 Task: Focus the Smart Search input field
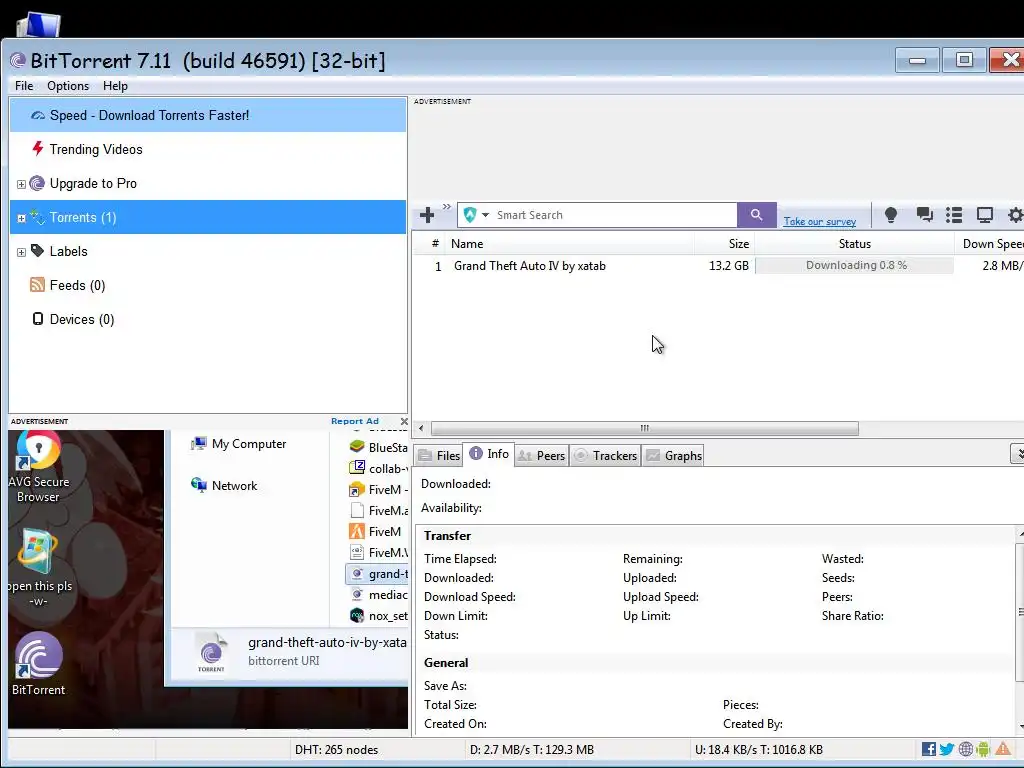pyautogui.click(x=615, y=215)
